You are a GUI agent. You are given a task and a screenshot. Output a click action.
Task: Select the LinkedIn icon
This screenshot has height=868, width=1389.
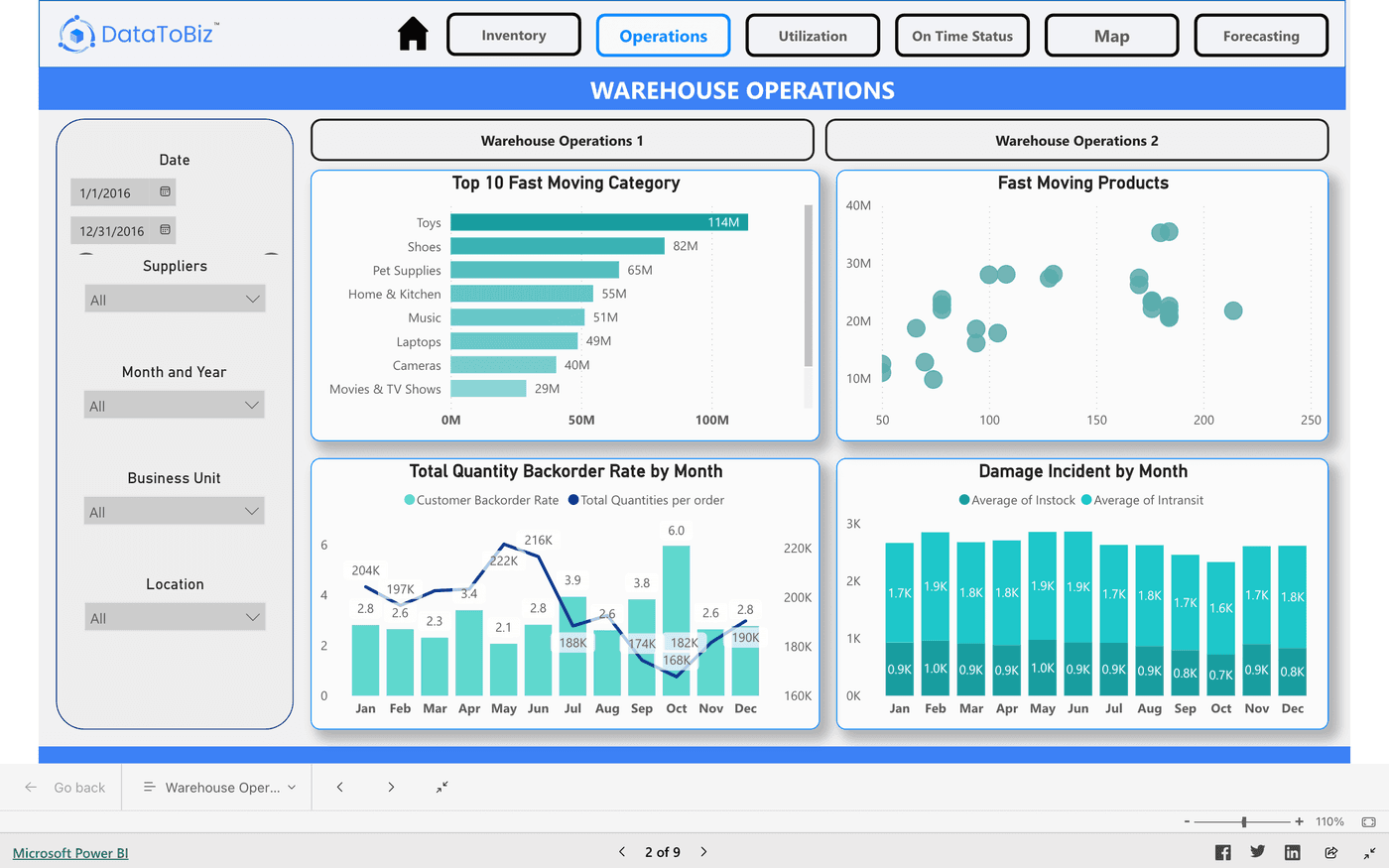(x=1292, y=852)
